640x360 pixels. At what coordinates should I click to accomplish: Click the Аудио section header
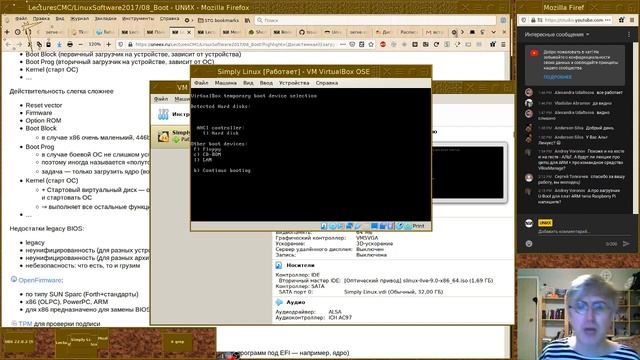[296, 302]
